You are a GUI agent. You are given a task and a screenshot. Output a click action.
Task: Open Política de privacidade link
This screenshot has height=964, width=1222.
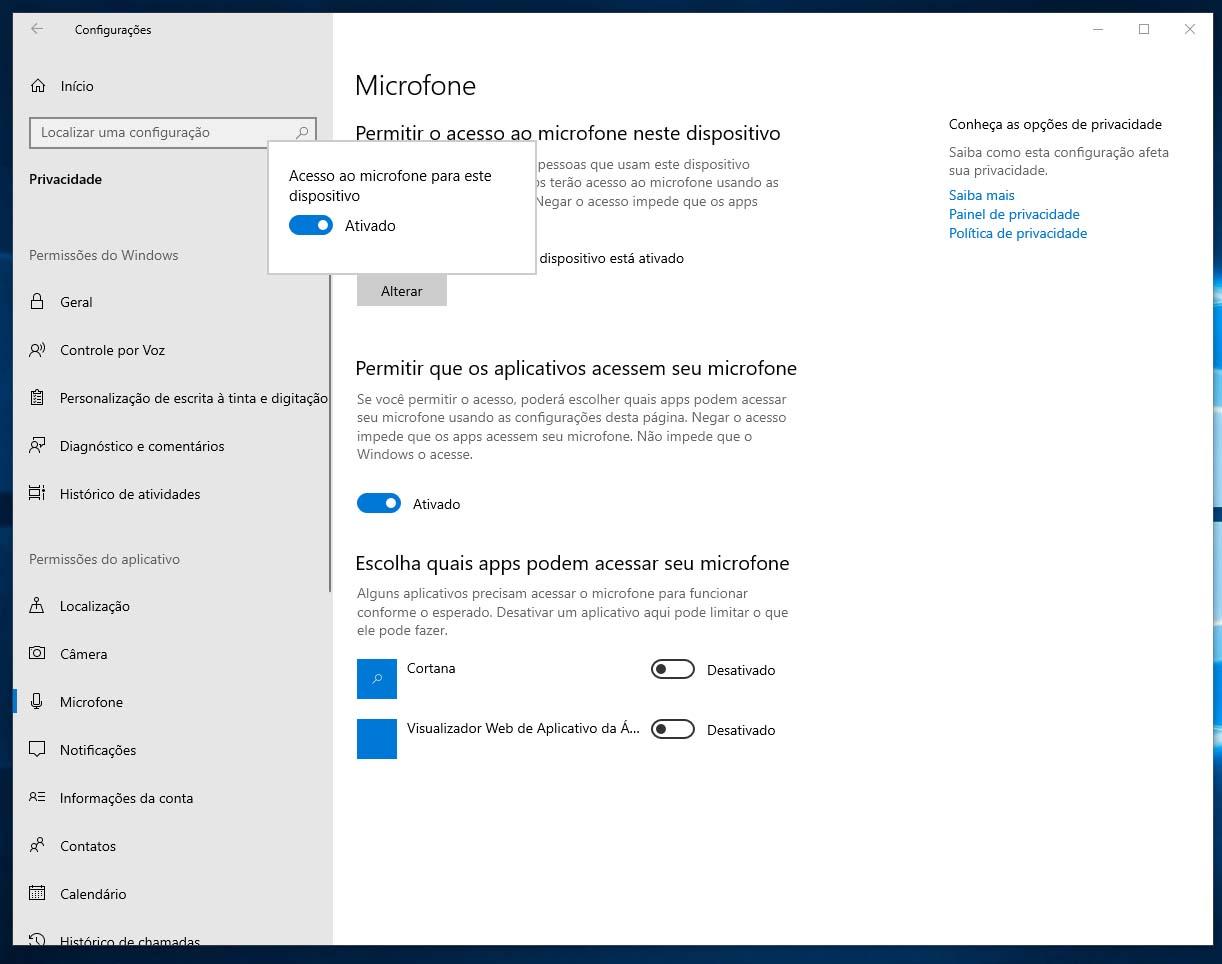click(x=1018, y=233)
